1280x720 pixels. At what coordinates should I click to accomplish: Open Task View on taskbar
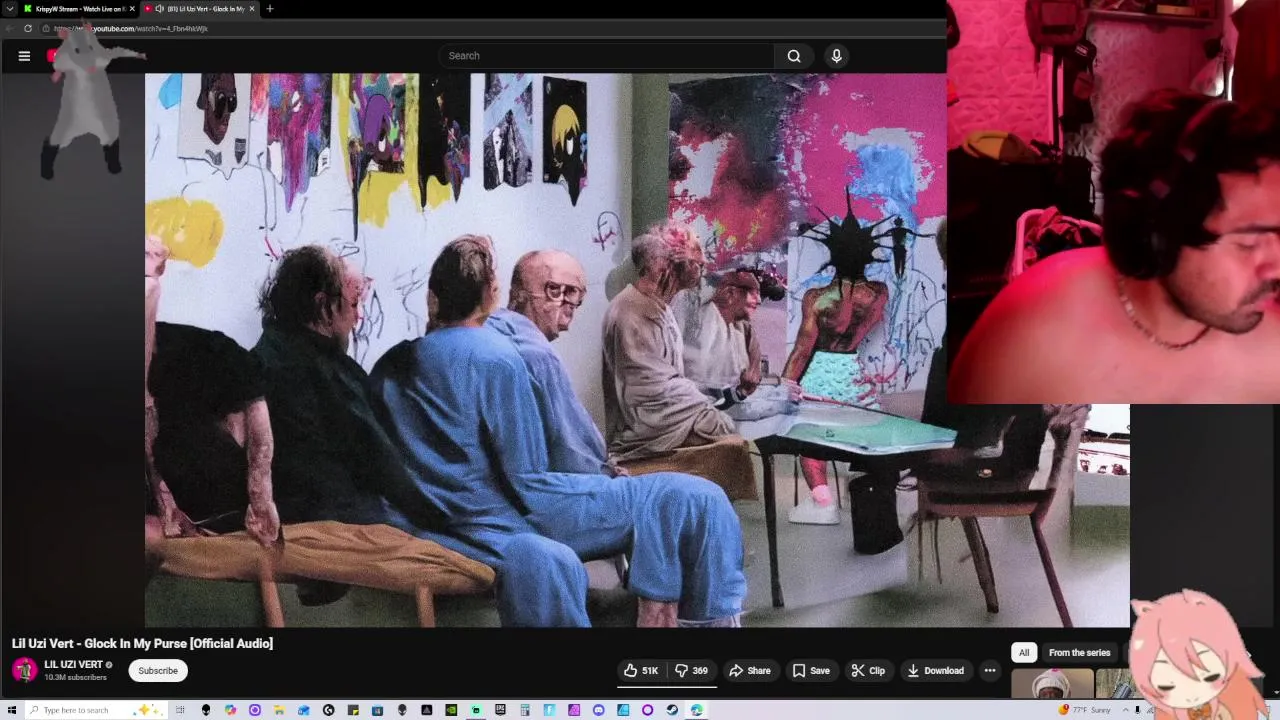click(180, 710)
